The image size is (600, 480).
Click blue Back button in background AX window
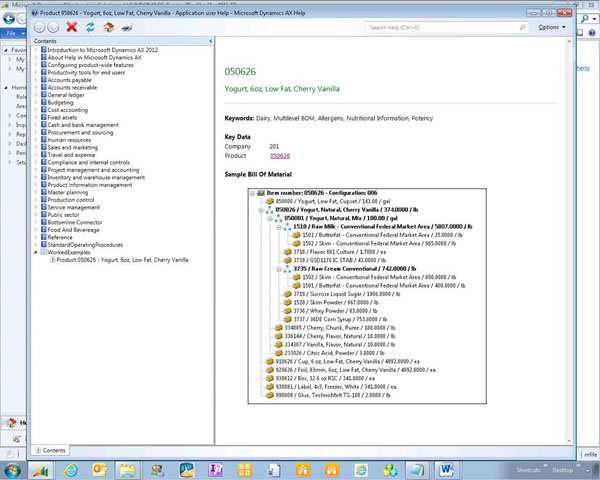pos(9,18)
